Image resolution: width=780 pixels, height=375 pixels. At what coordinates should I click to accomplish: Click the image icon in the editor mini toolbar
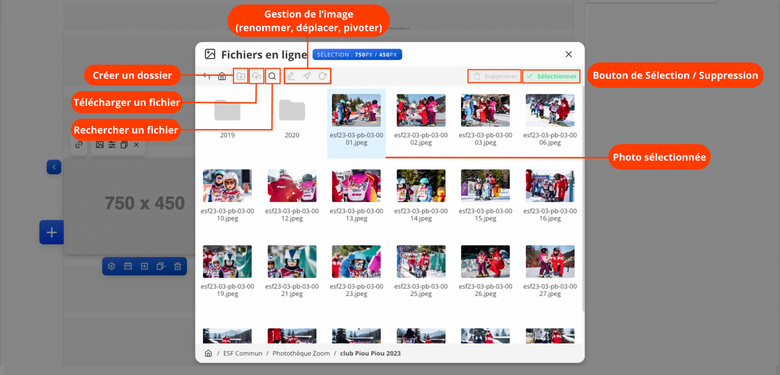(100, 145)
